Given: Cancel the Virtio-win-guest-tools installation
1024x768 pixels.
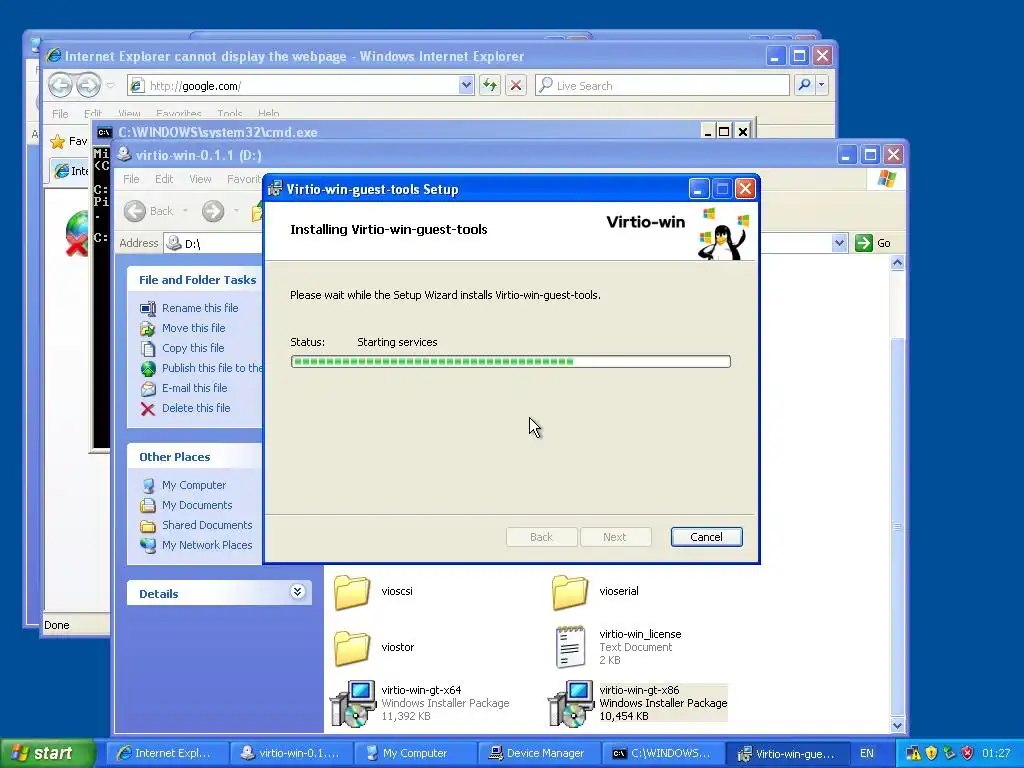Looking at the screenshot, I should coord(706,537).
